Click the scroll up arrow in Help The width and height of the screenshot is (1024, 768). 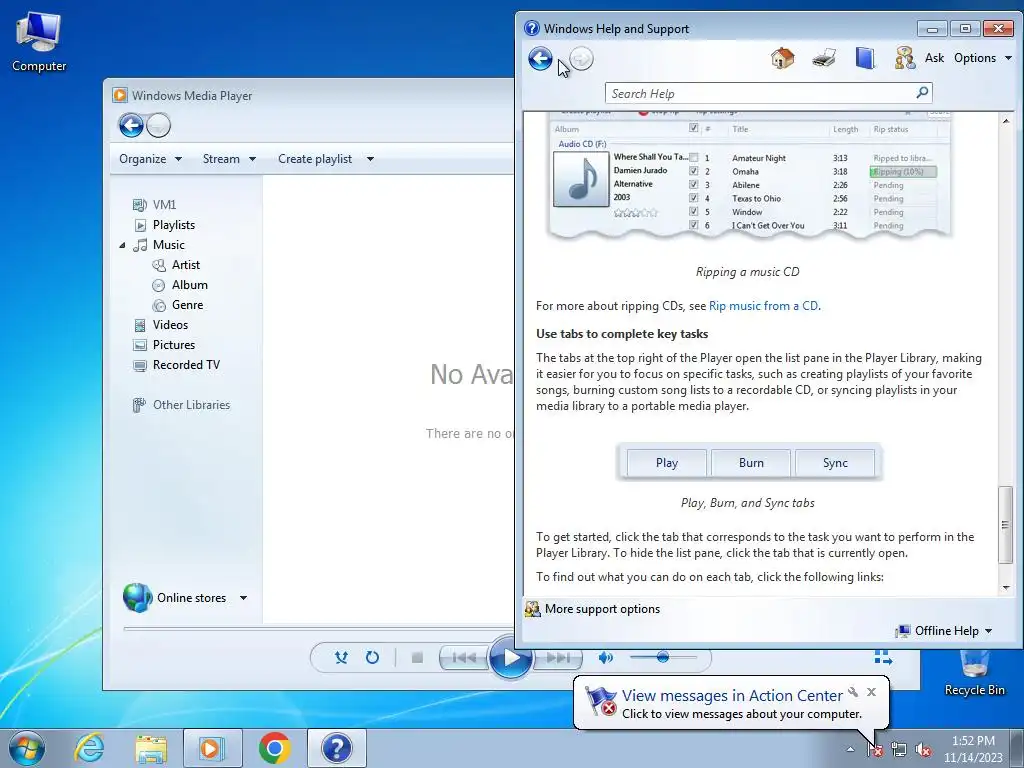pyautogui.click(x=1006, y=121)
